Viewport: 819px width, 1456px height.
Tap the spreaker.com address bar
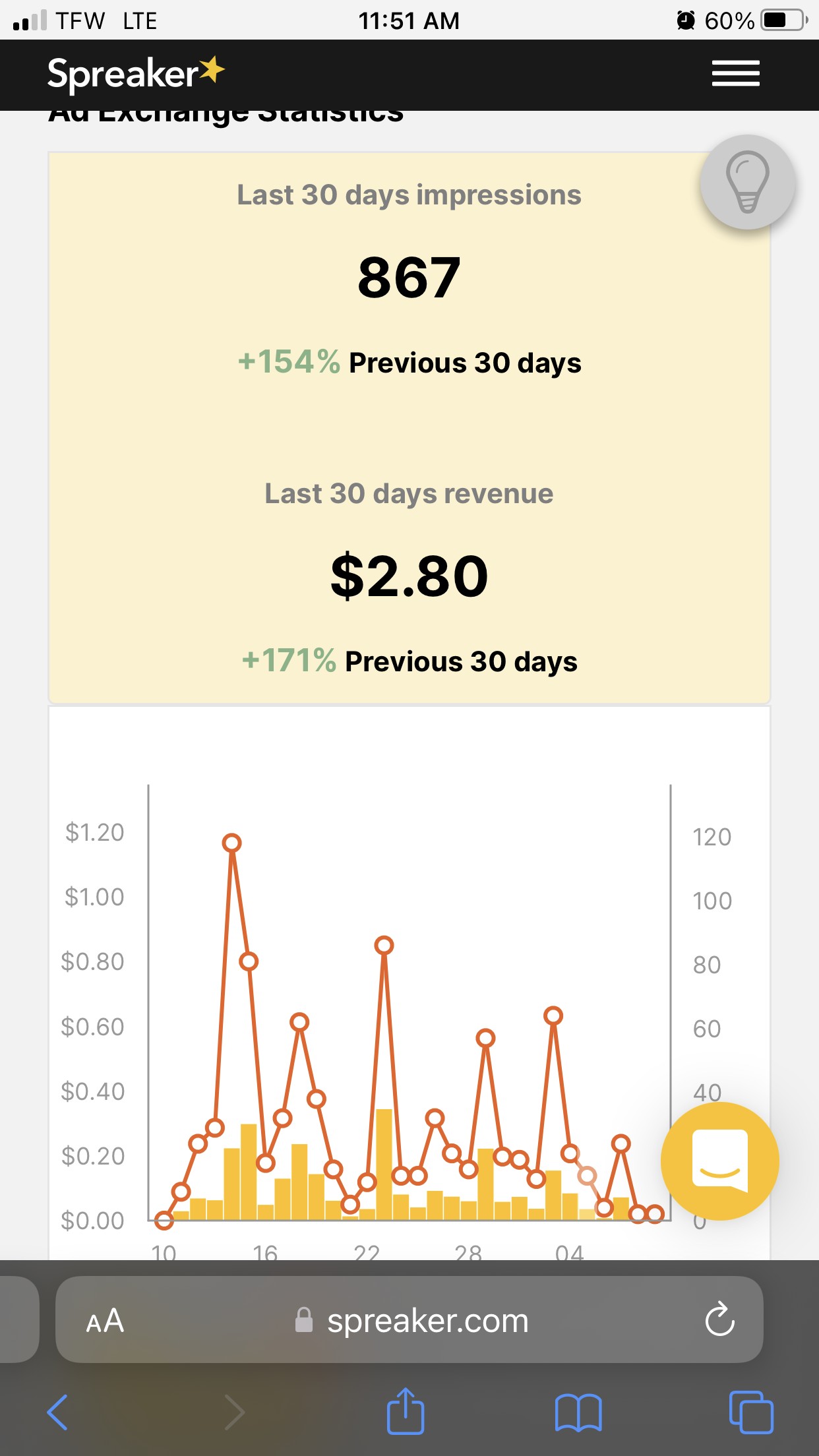point(427,1321)
